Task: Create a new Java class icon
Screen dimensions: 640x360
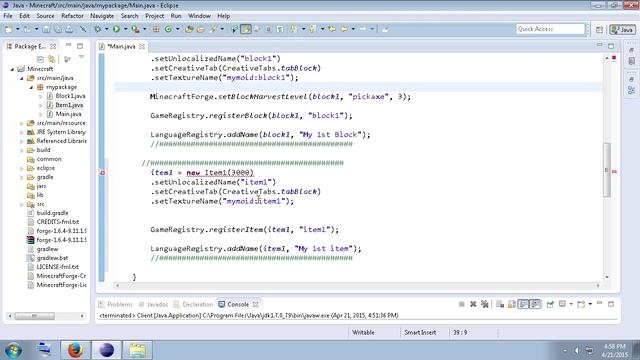Action: (x=168, y=29)
